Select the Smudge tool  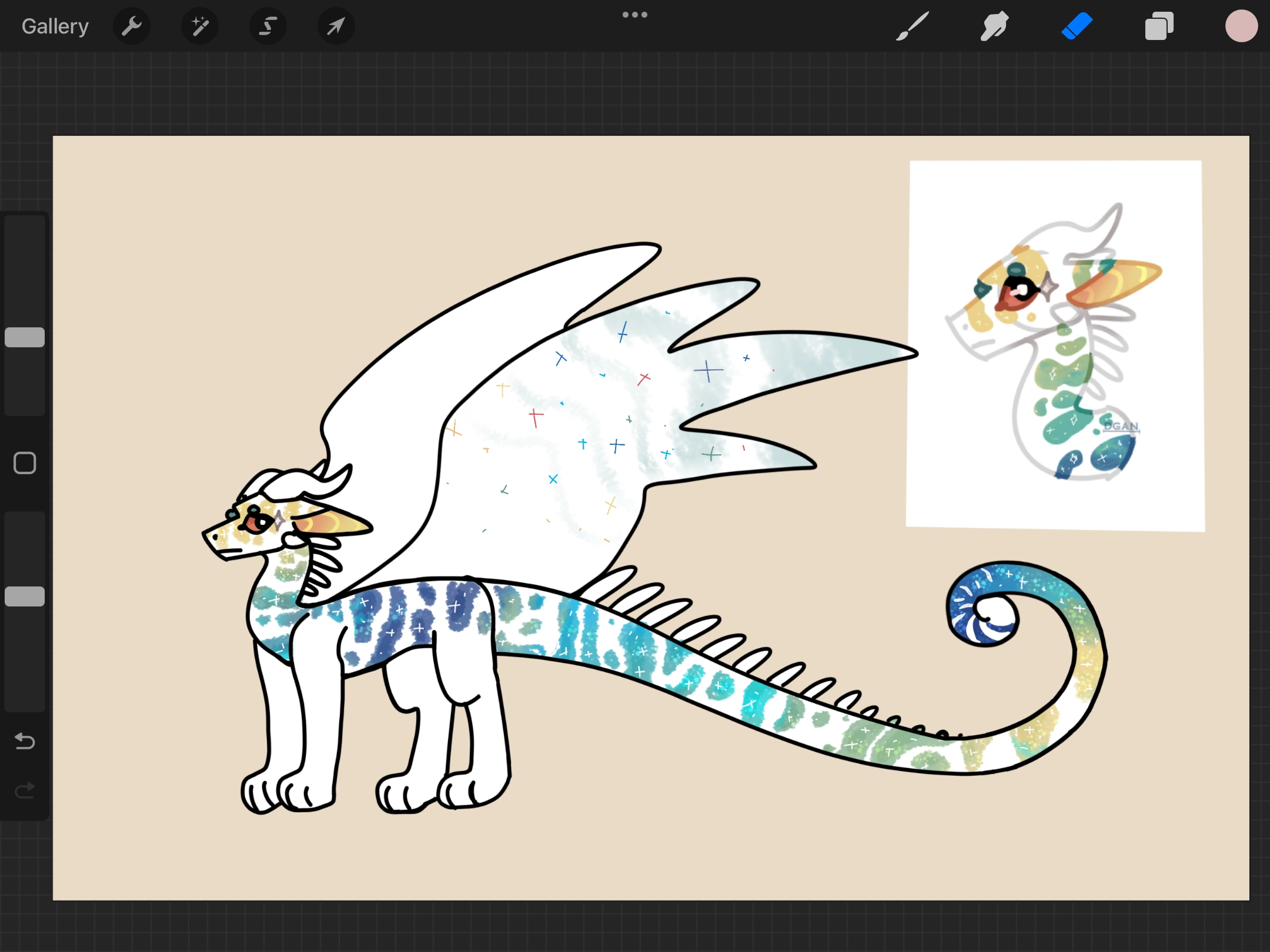[994, 26]
